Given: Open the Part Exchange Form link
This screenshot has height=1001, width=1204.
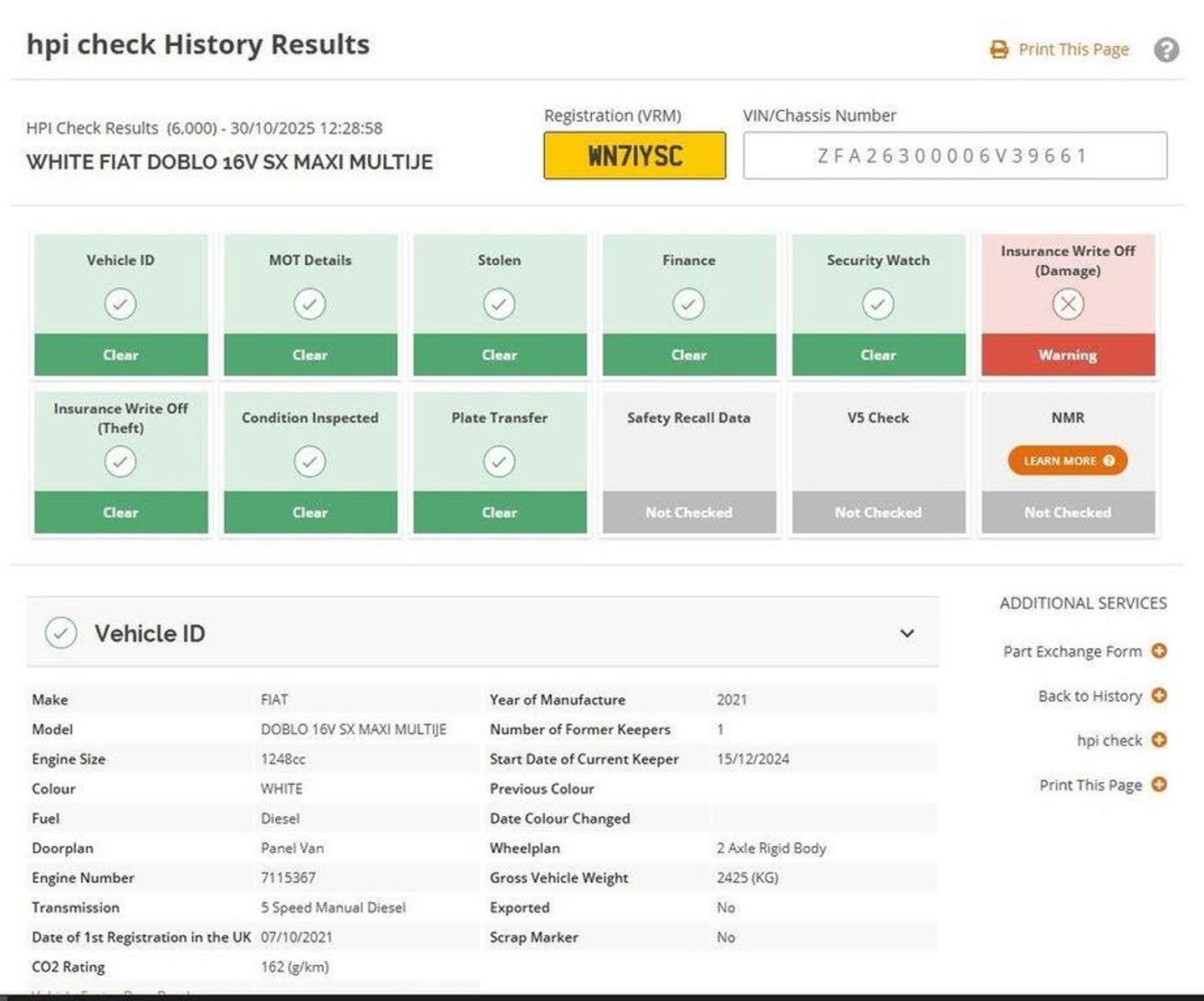Looking at the screenshot, I should [1072, 651].
